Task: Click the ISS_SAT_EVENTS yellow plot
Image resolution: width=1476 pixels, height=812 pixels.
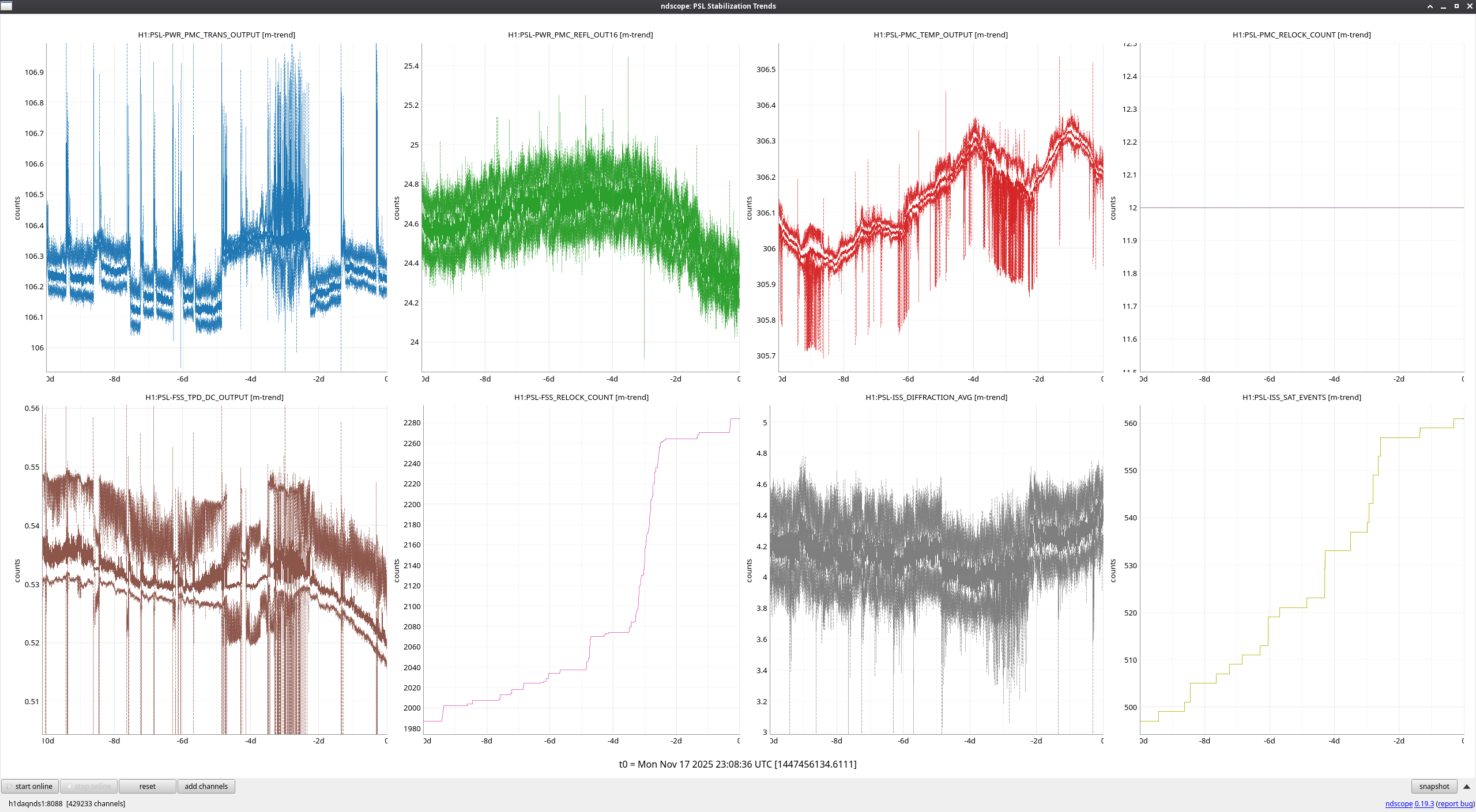Action: coord(1301,569)
